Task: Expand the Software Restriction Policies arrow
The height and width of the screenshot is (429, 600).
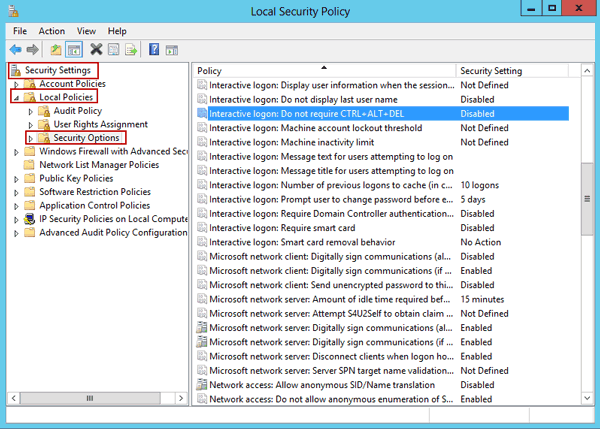Action: point(16,192)
